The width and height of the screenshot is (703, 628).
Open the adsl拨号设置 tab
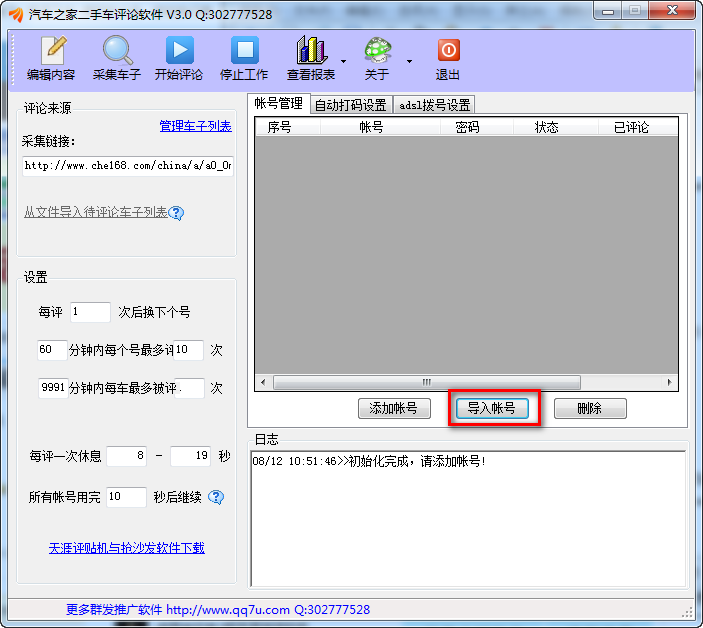[x=434, y=105]
